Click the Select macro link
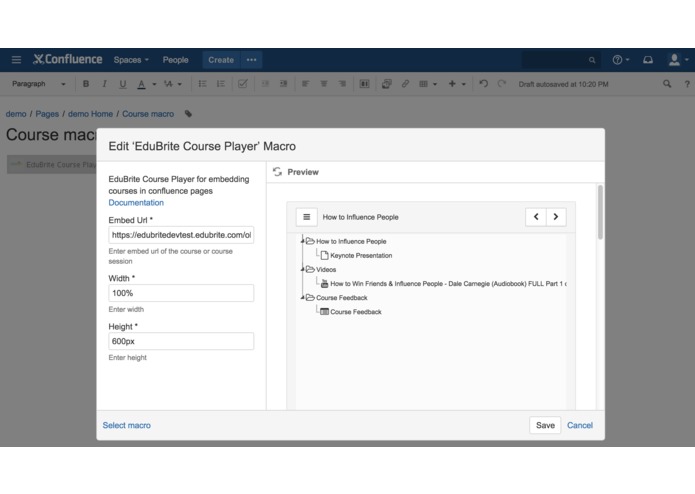Image resolution: width=695 pixels, height=494 pixels. (x=127, y=425)
